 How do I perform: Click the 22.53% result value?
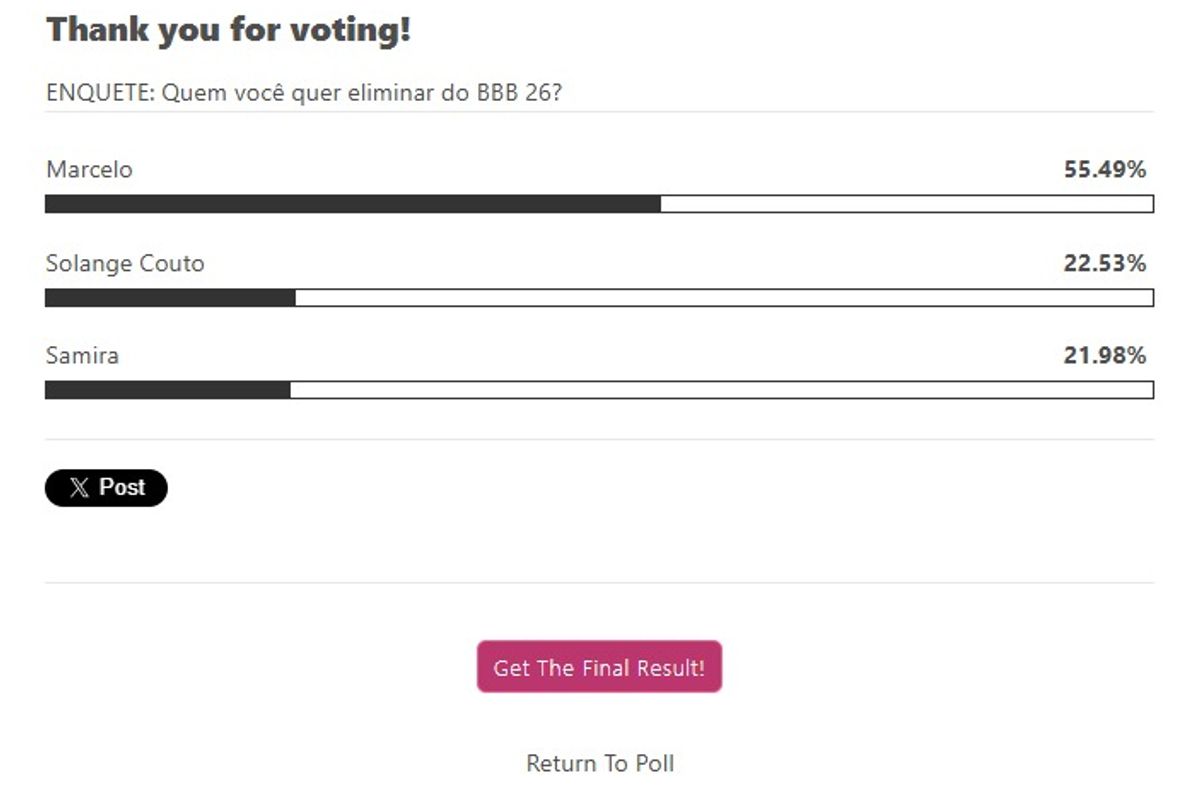tap(1104, 264)
